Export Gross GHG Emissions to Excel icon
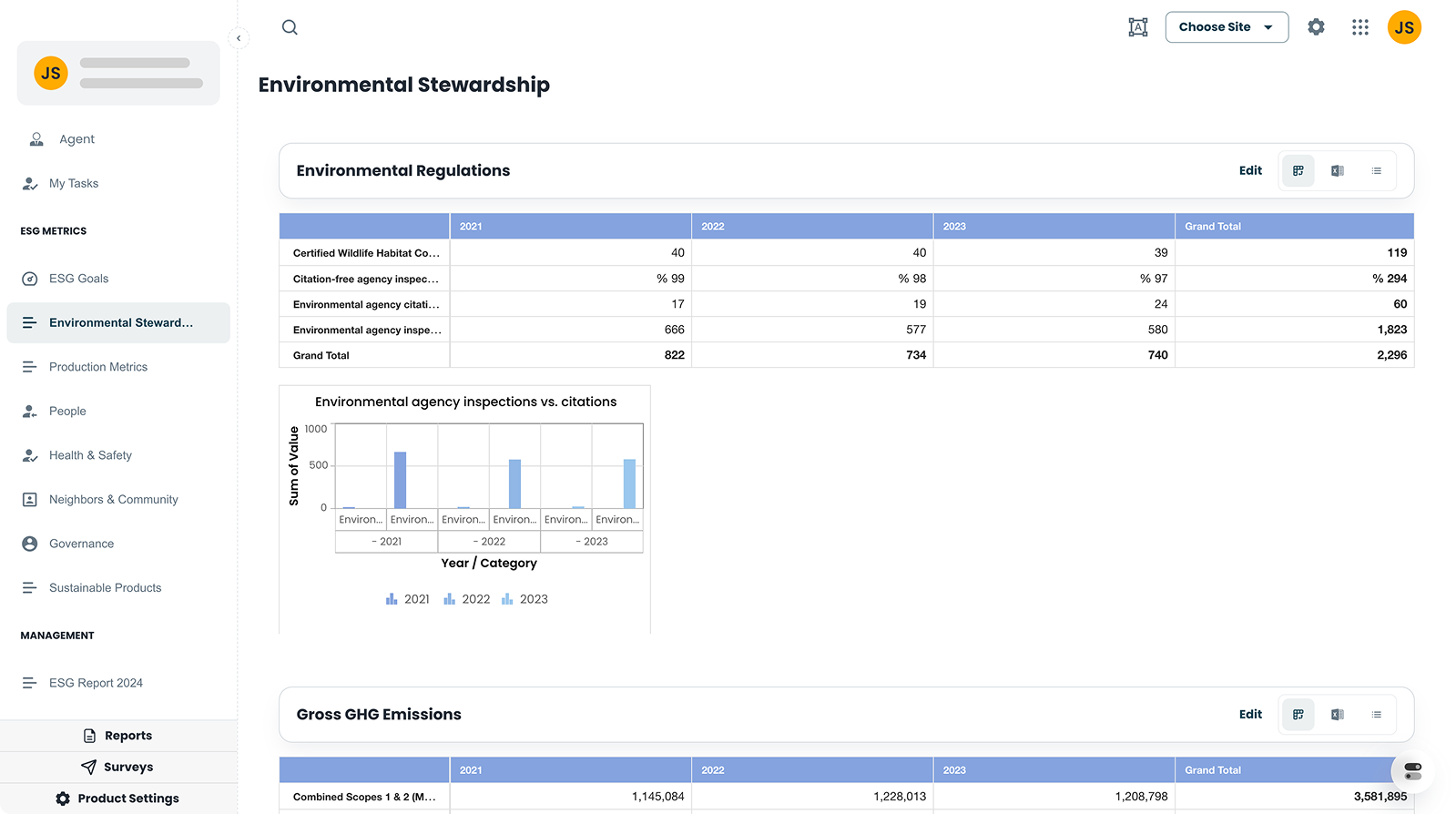Viewport: 1456px width, 814px height. [x=1338, y=715]
